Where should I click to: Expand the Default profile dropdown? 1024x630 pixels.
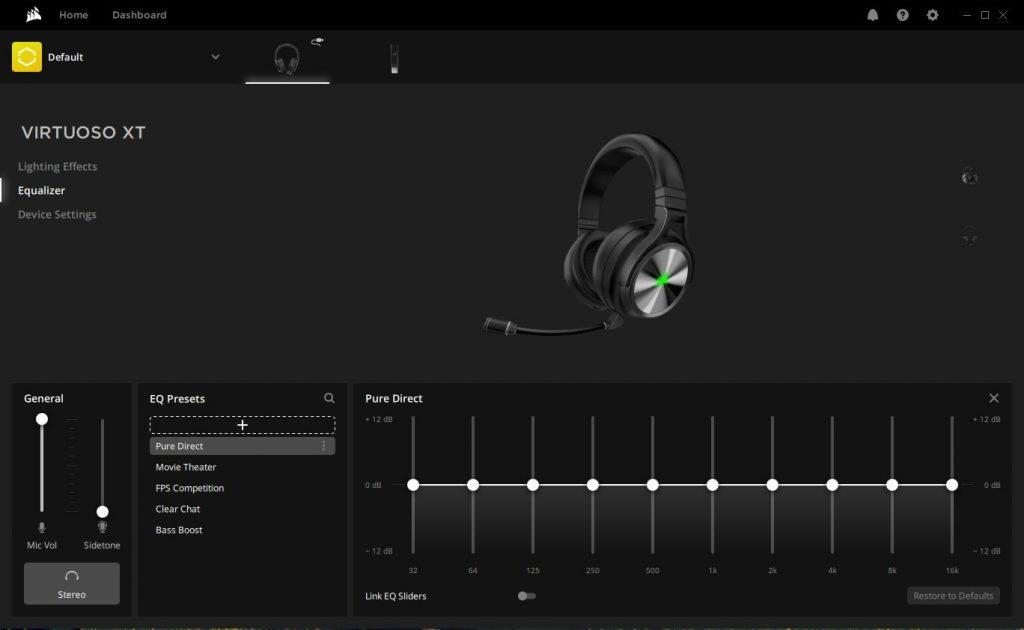click(215, 57)
